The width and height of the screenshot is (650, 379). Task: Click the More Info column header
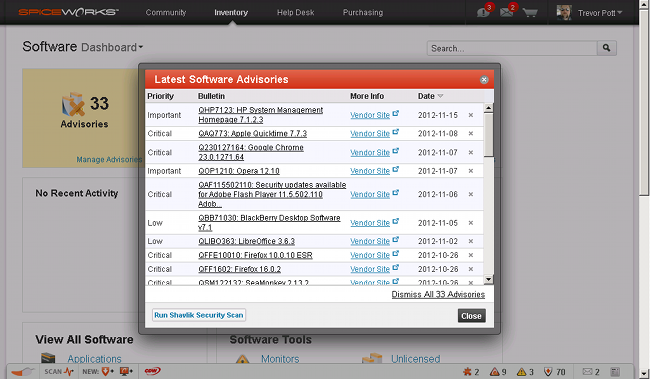click(x=367, y=96)
